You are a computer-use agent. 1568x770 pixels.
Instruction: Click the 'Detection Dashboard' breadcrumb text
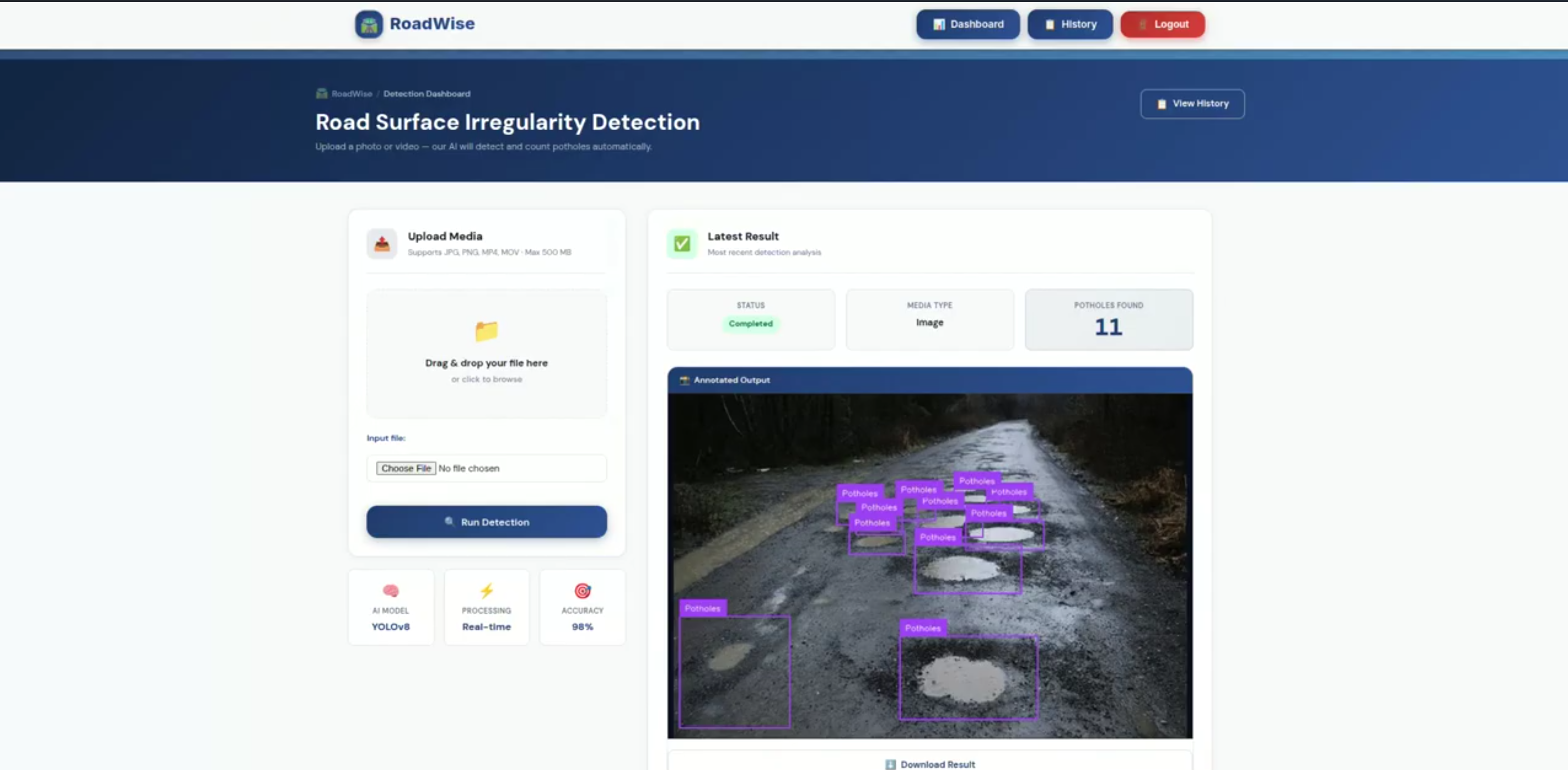pyautogui.click(x=427, y=94)
